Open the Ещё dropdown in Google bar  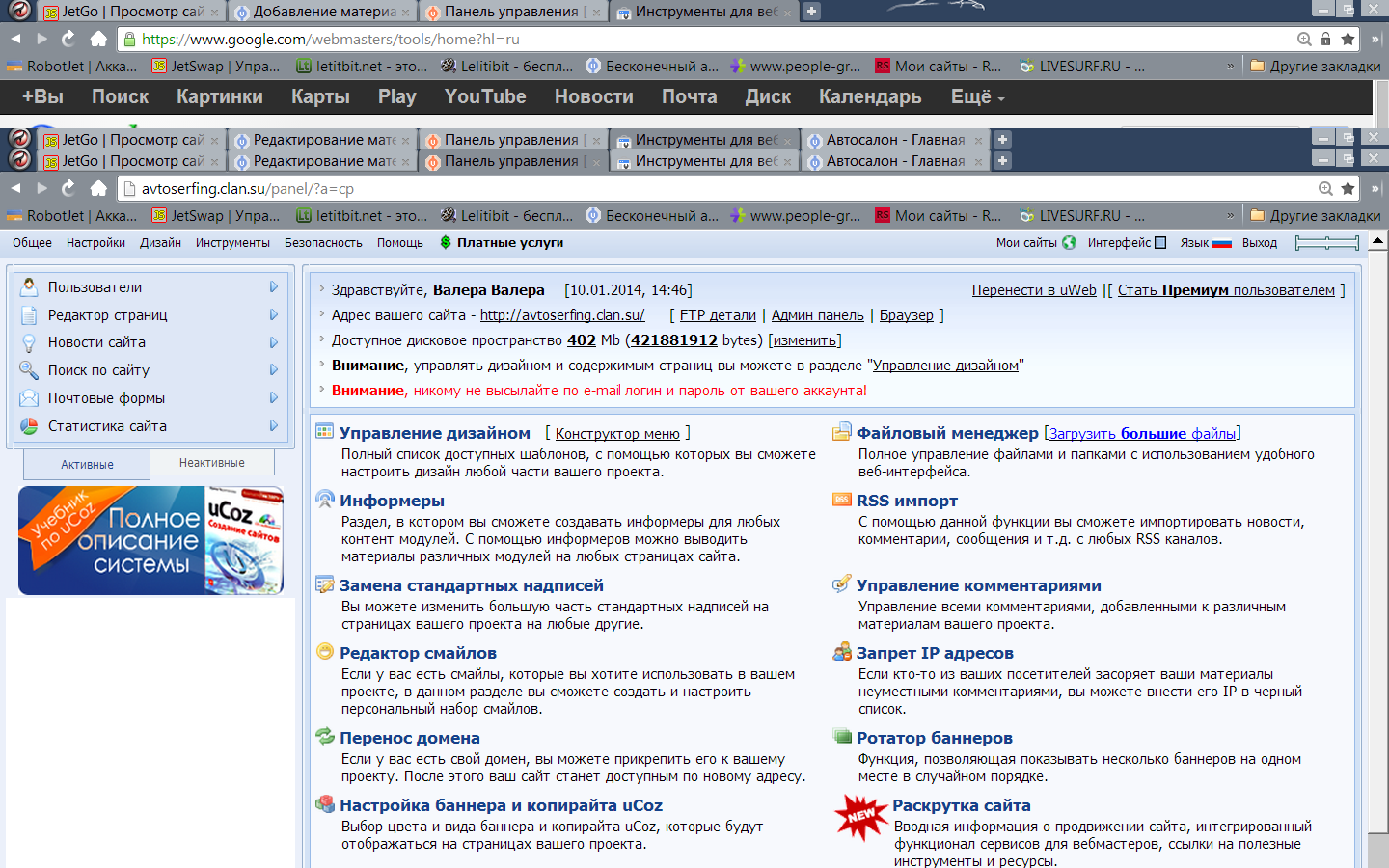[977, 96]
